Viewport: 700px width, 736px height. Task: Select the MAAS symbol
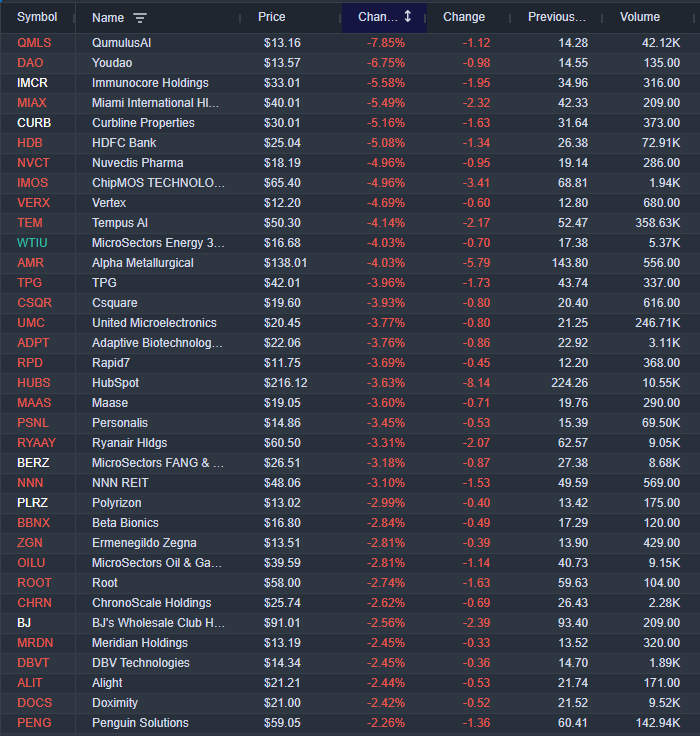(34, 403)
